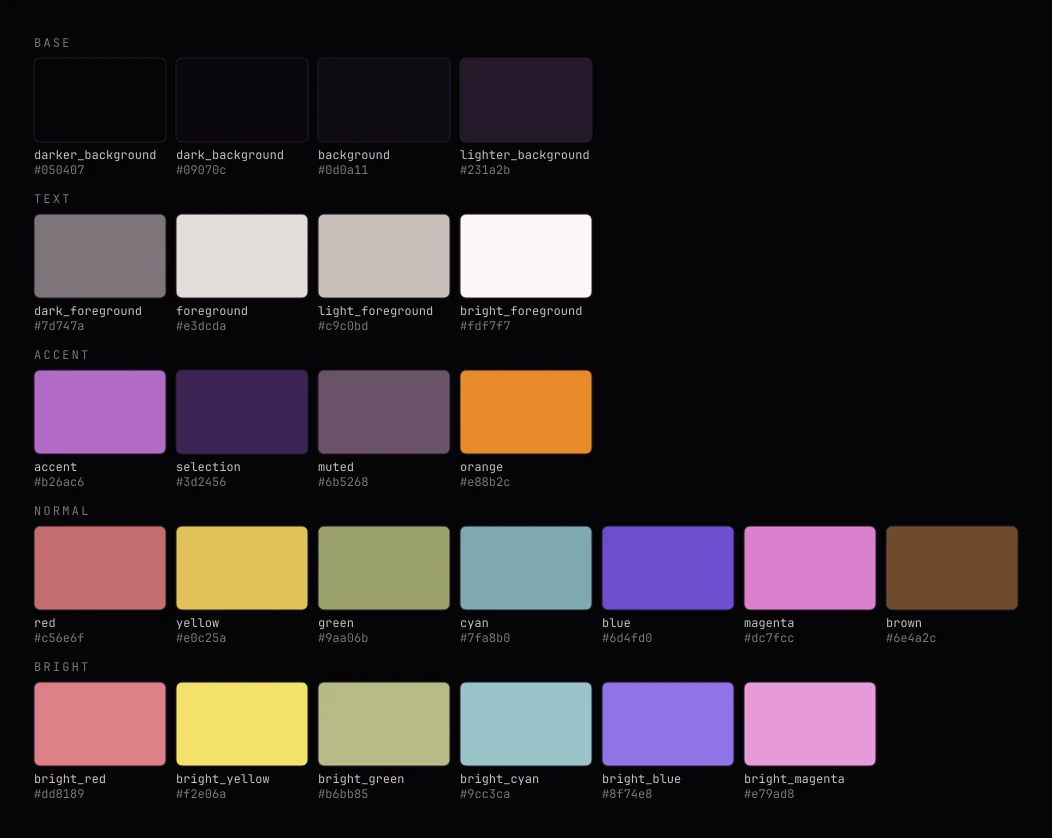This screenshot has height=838, width=1052.
Task: Click hex code #c9c0bd
Action: click(x=343, y=326)
